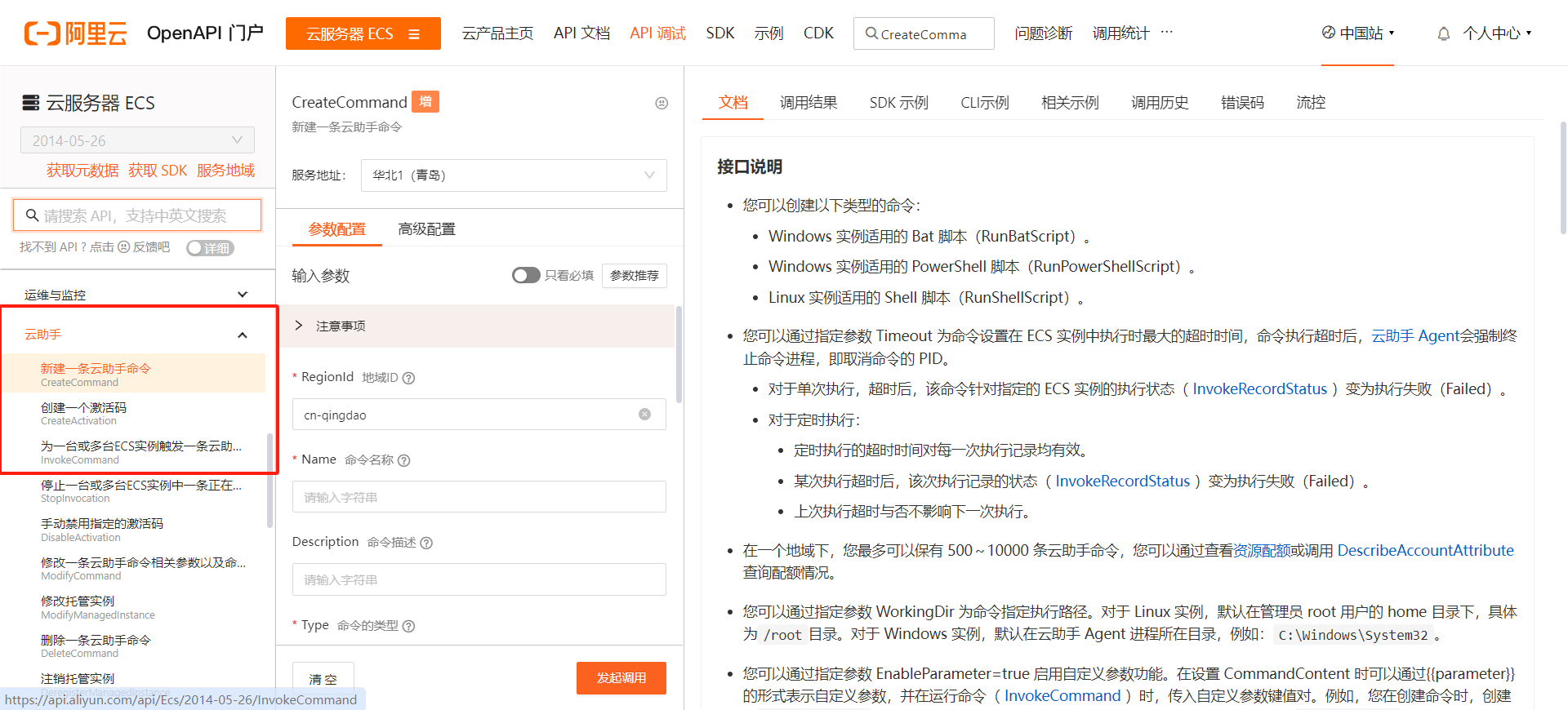1568x710 pixels.
Task: Open 示例 in top navigation
Action: [768, 33]
